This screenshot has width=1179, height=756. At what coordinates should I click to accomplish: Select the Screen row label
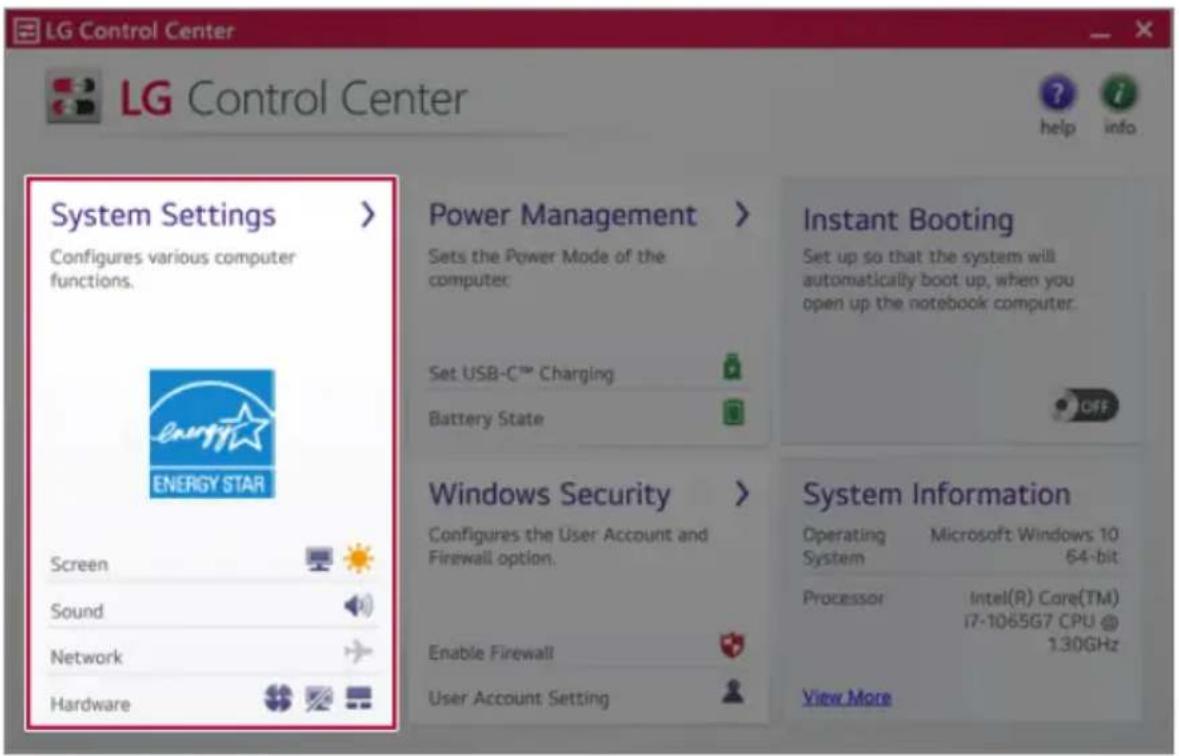pos(79,564)
